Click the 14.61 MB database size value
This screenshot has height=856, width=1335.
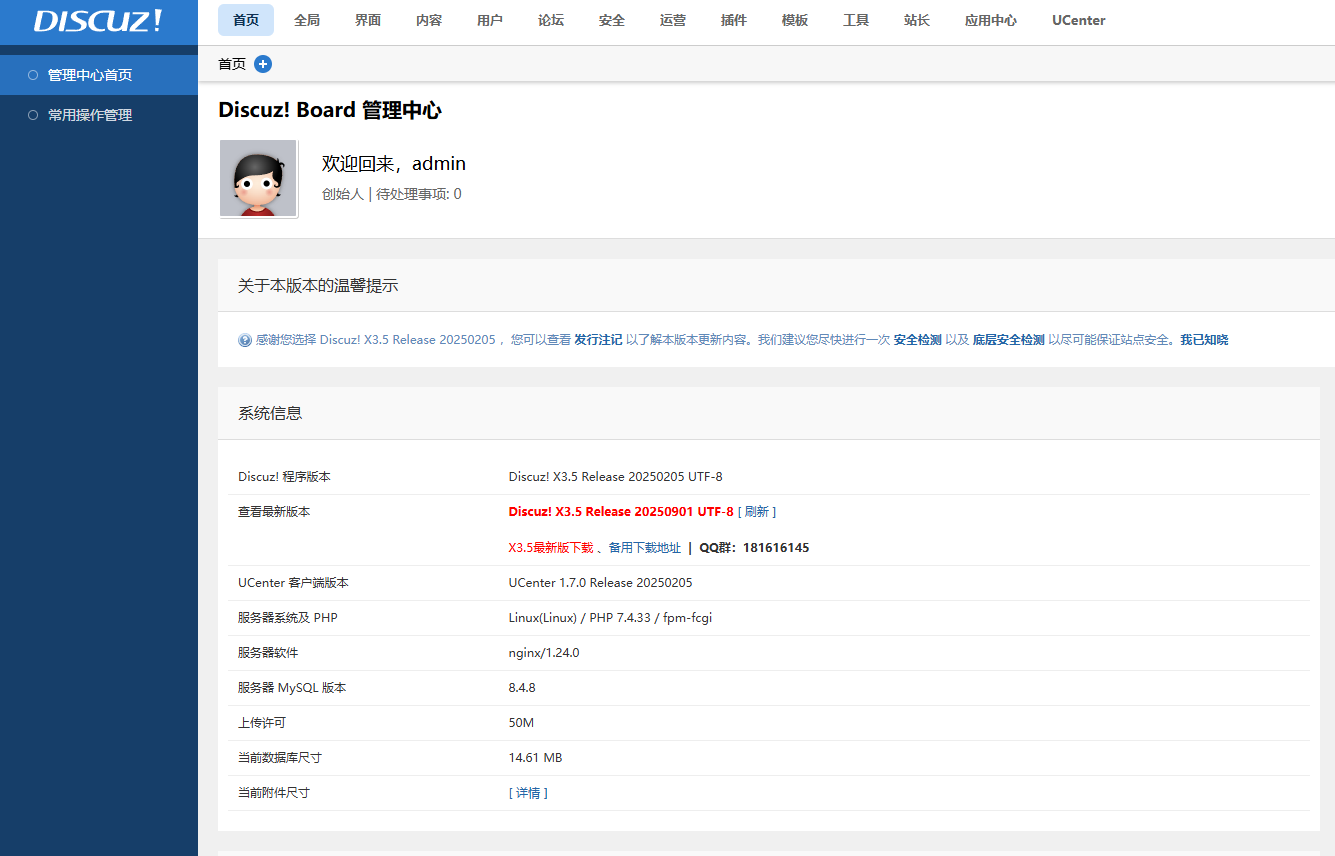(536, 758)
